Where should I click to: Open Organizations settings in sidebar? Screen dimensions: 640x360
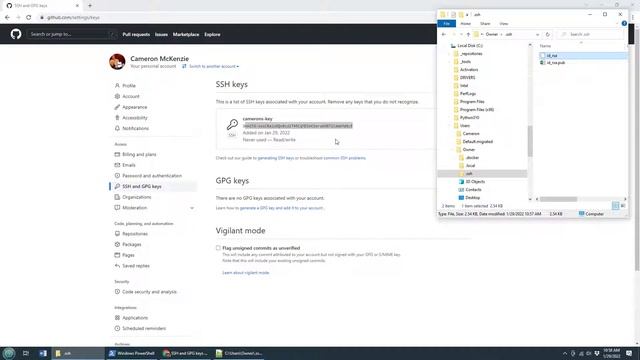pos(136,197)
